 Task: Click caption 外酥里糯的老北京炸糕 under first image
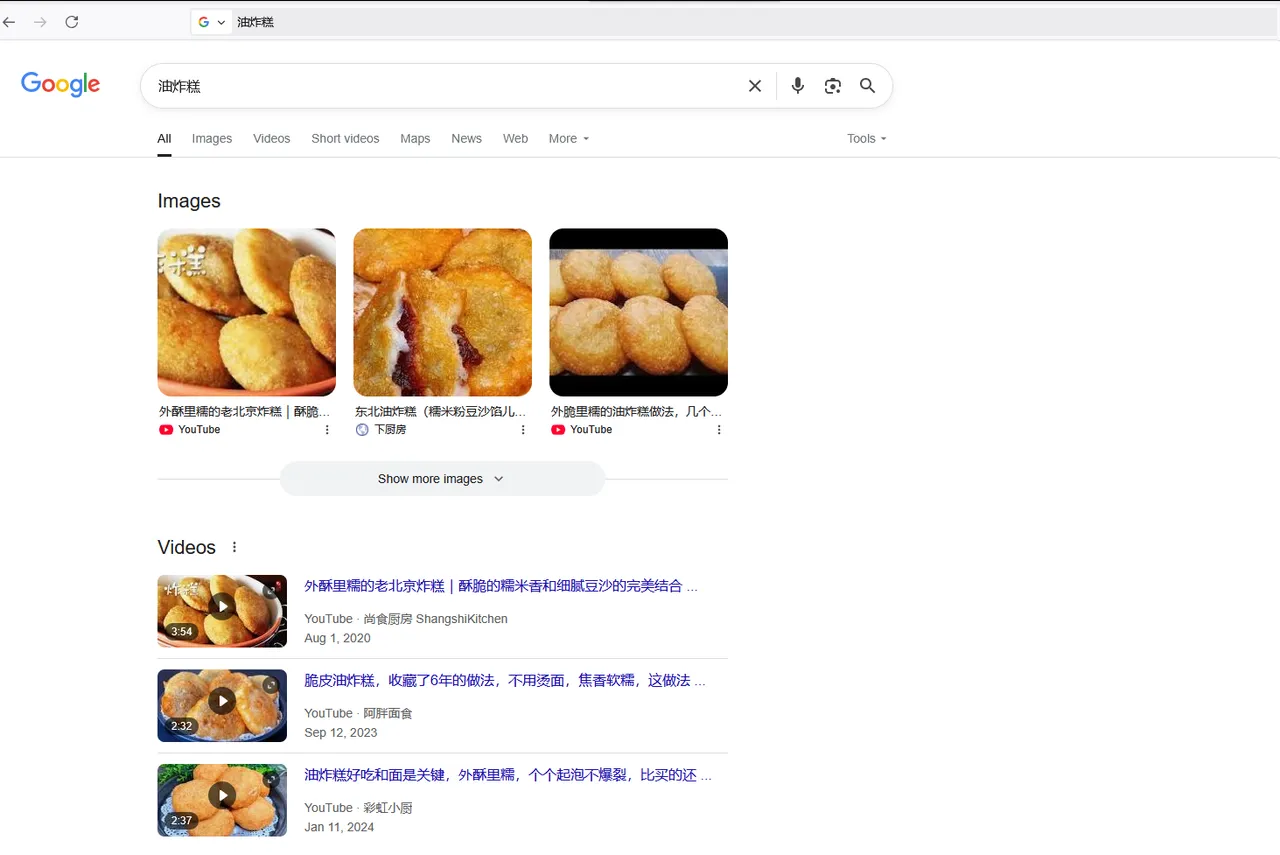tap(244, 411)
